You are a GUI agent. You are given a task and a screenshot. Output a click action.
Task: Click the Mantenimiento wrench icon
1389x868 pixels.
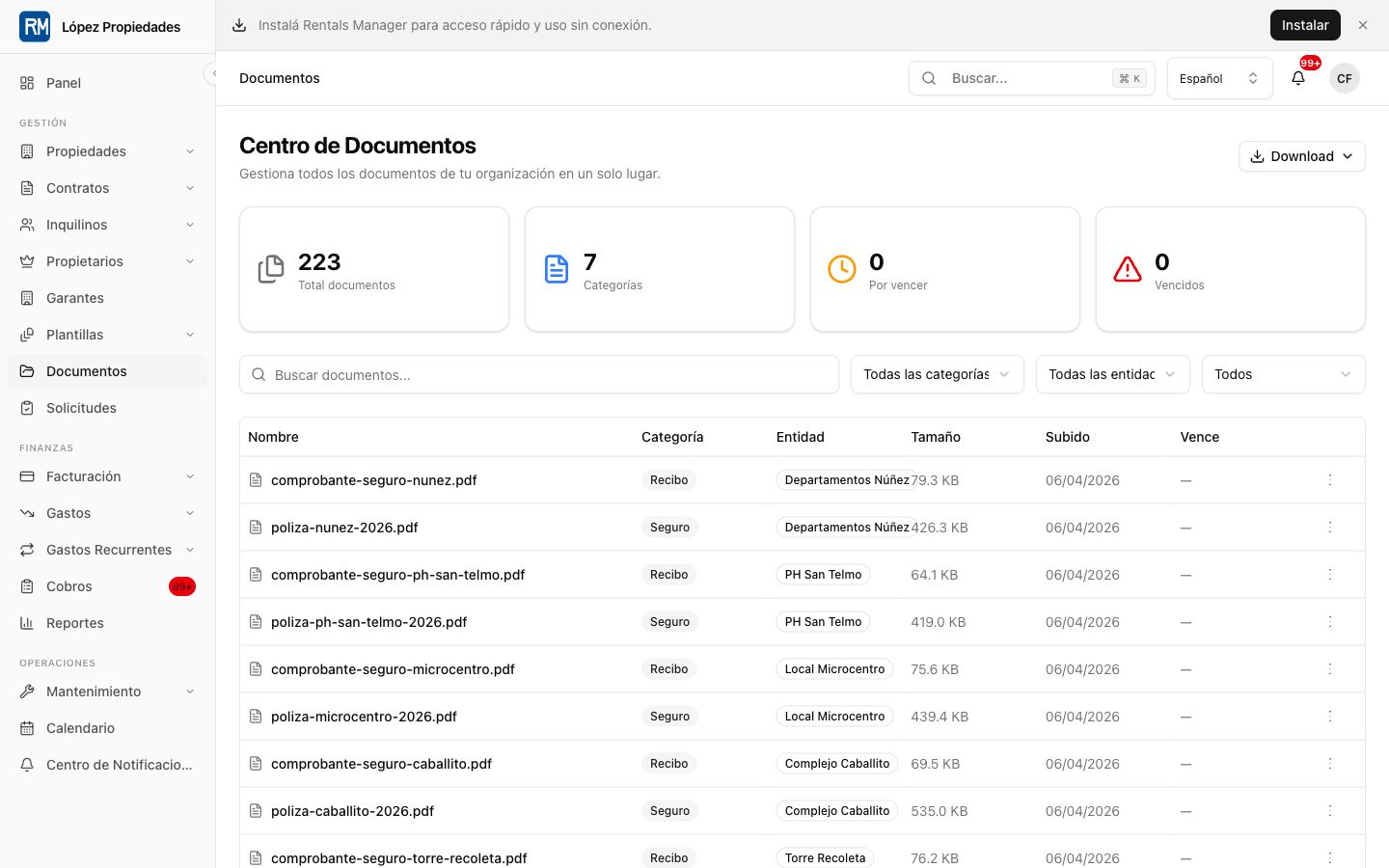pos(27,692)
